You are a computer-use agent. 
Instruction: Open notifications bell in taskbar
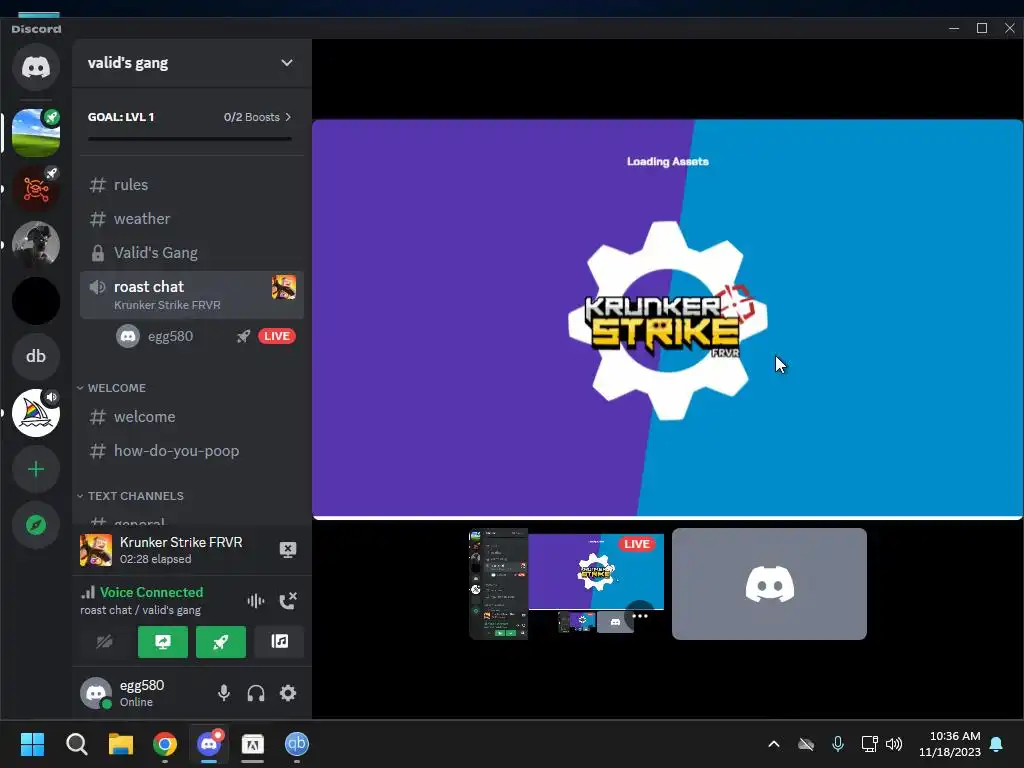(997, 744)
